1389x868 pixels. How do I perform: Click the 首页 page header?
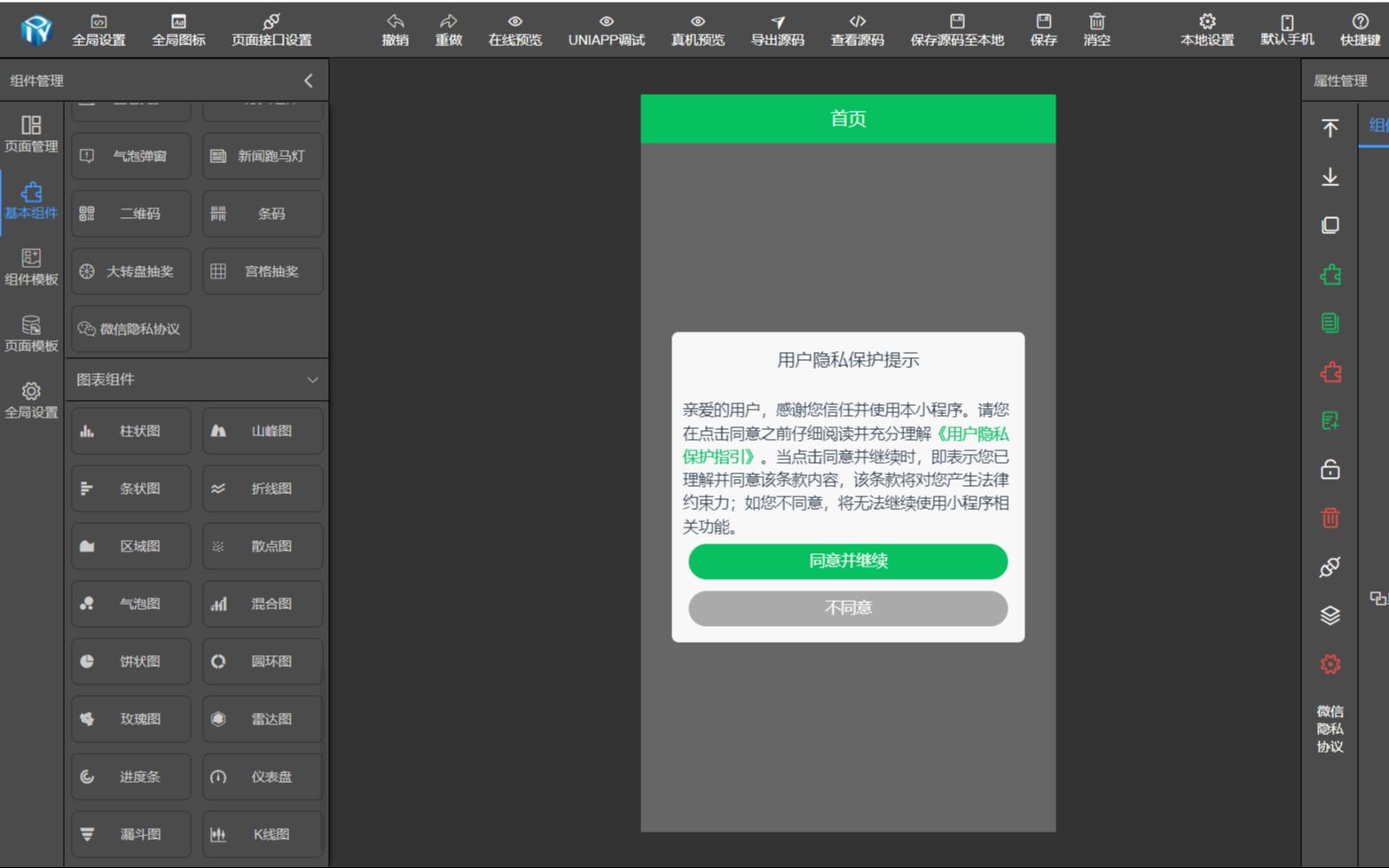pos(848,119)
